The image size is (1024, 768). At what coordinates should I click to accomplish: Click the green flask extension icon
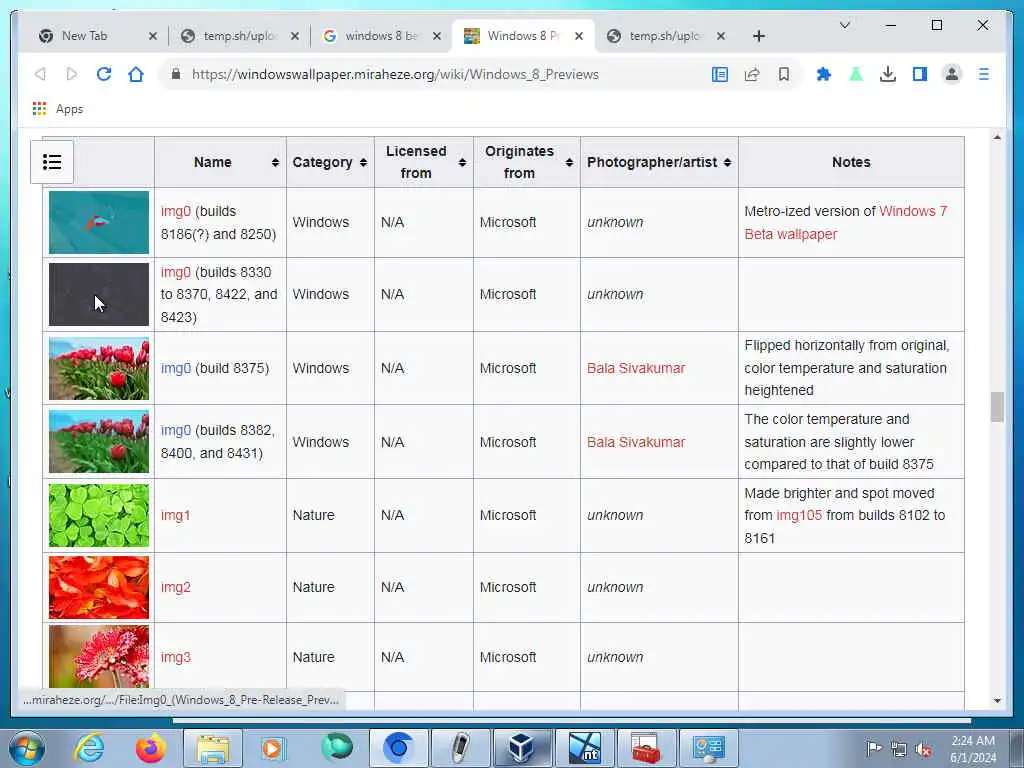pyautogui.click(x=856, y=74)
